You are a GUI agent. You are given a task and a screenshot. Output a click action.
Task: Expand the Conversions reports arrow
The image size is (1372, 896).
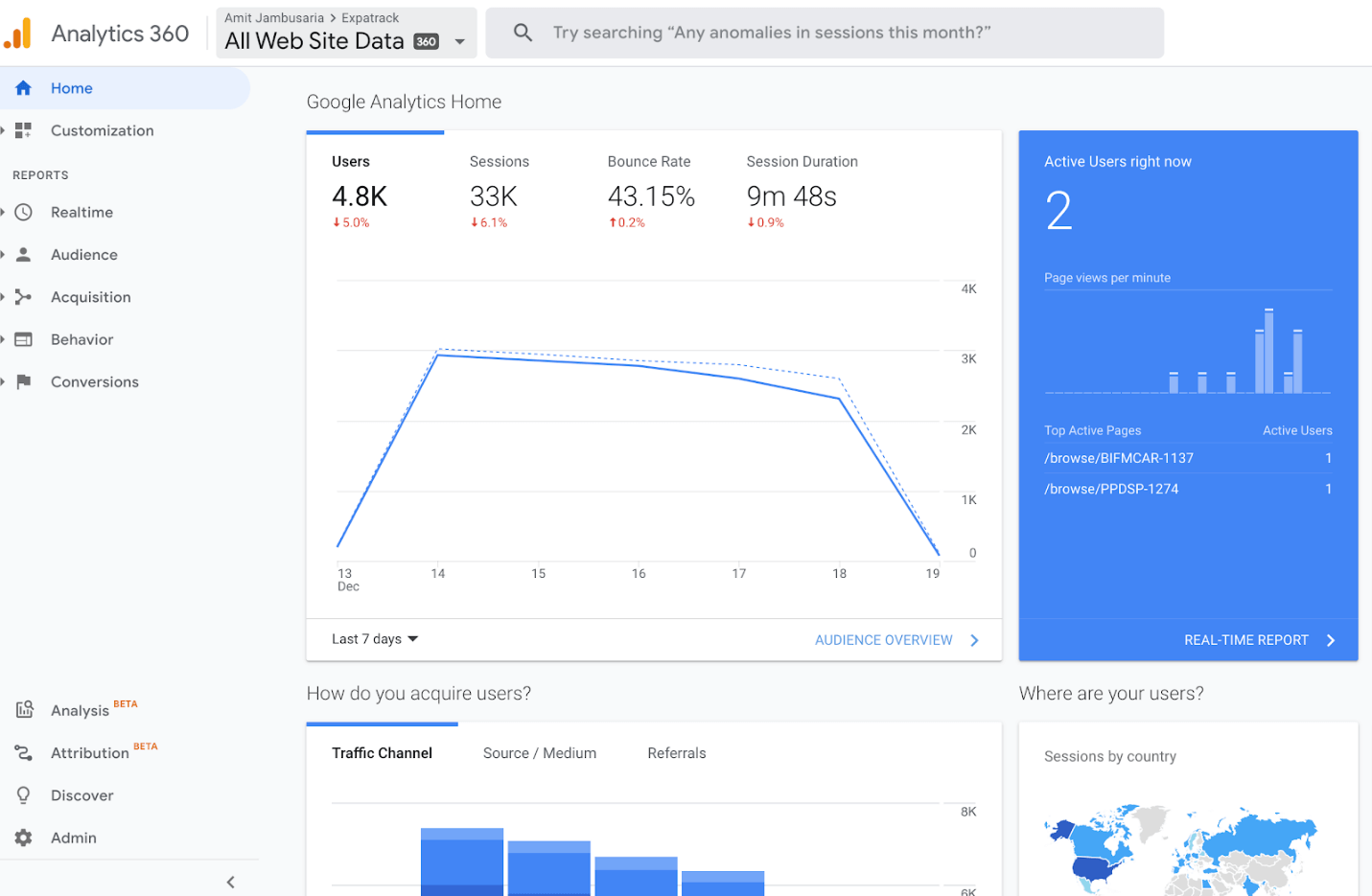(3, 381)
